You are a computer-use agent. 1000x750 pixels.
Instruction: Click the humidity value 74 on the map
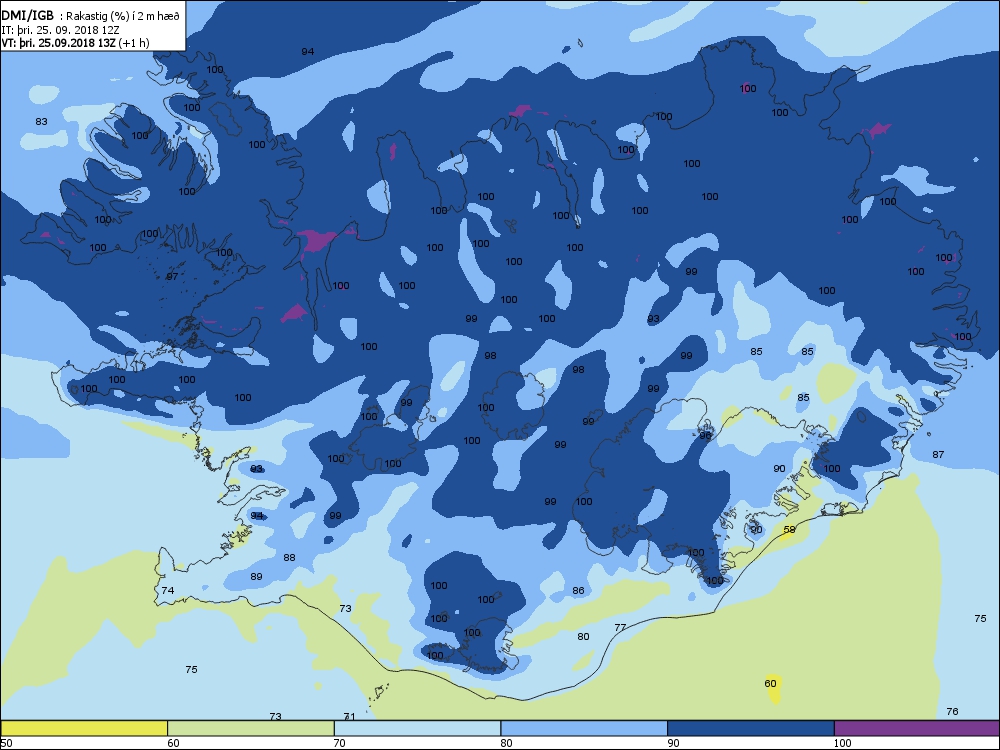[168, 591]
